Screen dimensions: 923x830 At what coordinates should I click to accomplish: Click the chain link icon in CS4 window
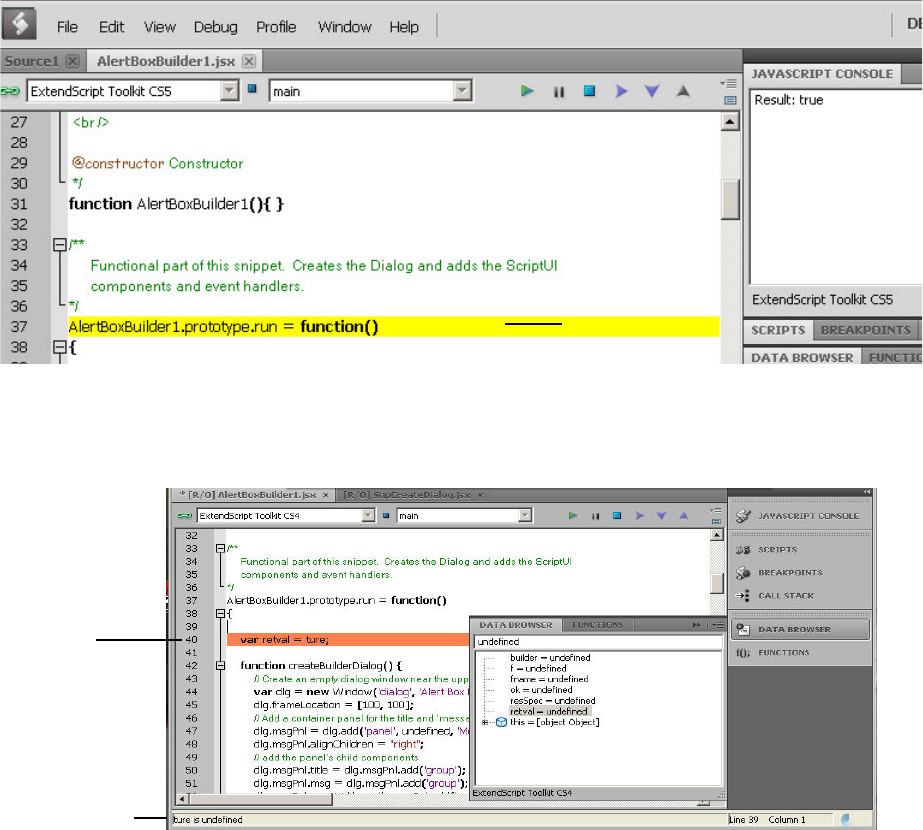click(185, 516)
